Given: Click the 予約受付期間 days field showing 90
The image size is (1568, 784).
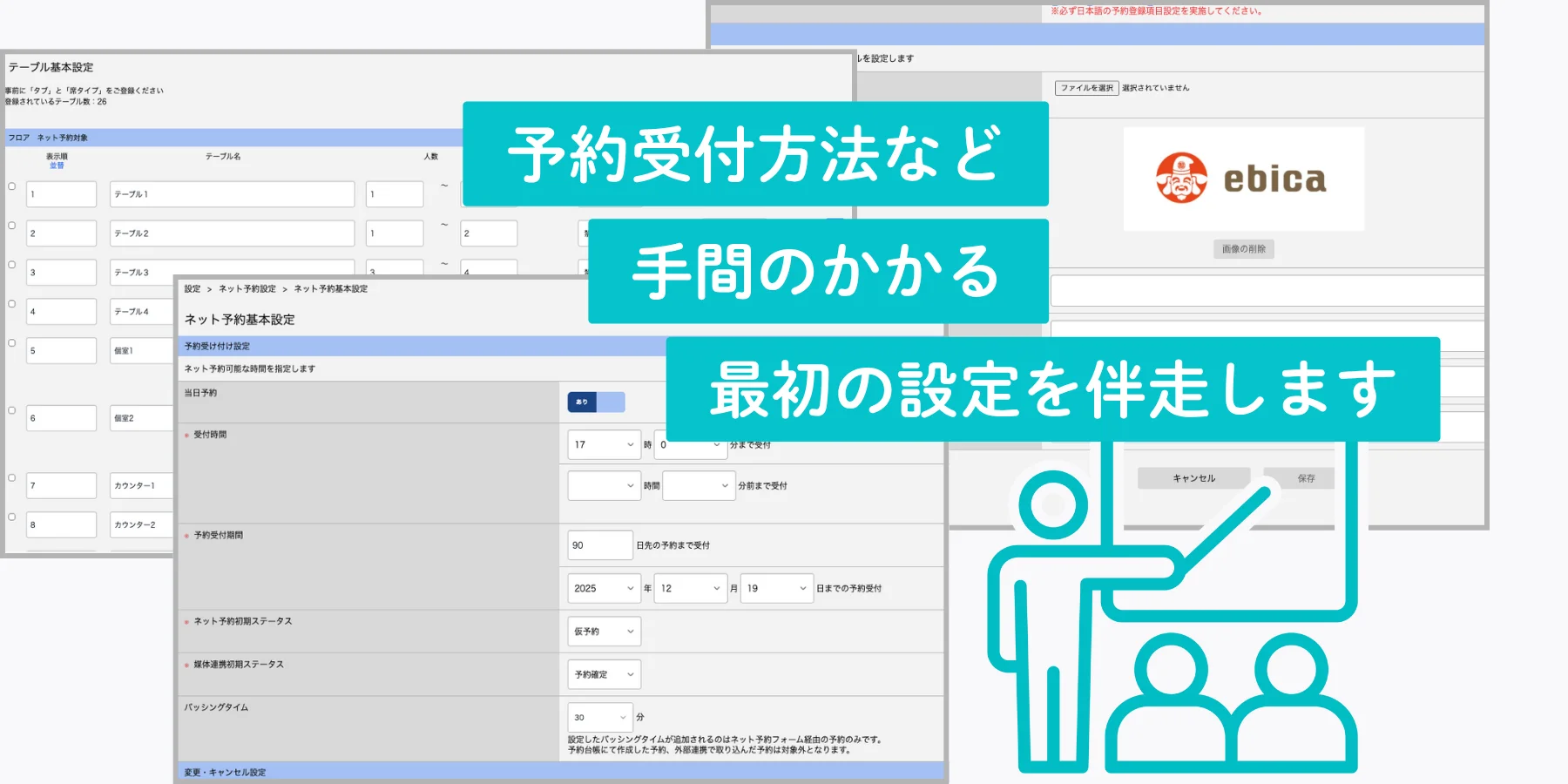Looking at the screenshot, I should [x=600, y=545].
